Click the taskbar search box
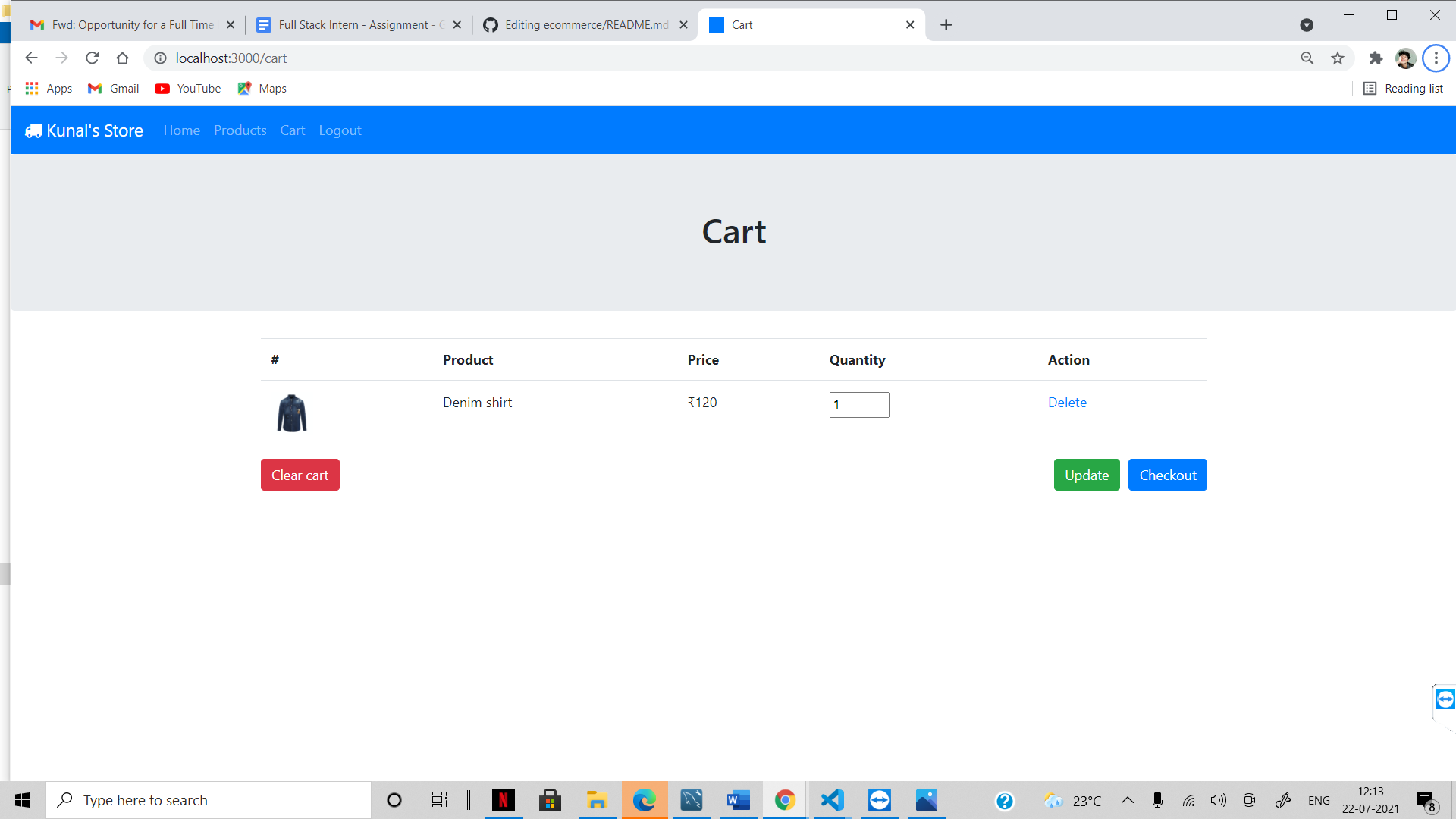This screenshot has width=1456, height=819. pos(209,800)
